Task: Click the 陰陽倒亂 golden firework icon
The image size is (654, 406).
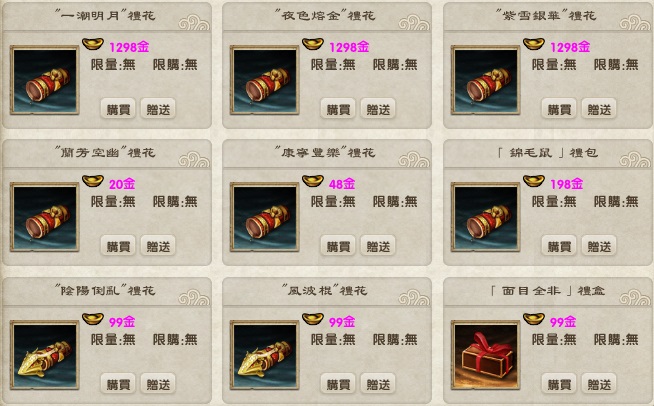Action: tap(45, 355)
